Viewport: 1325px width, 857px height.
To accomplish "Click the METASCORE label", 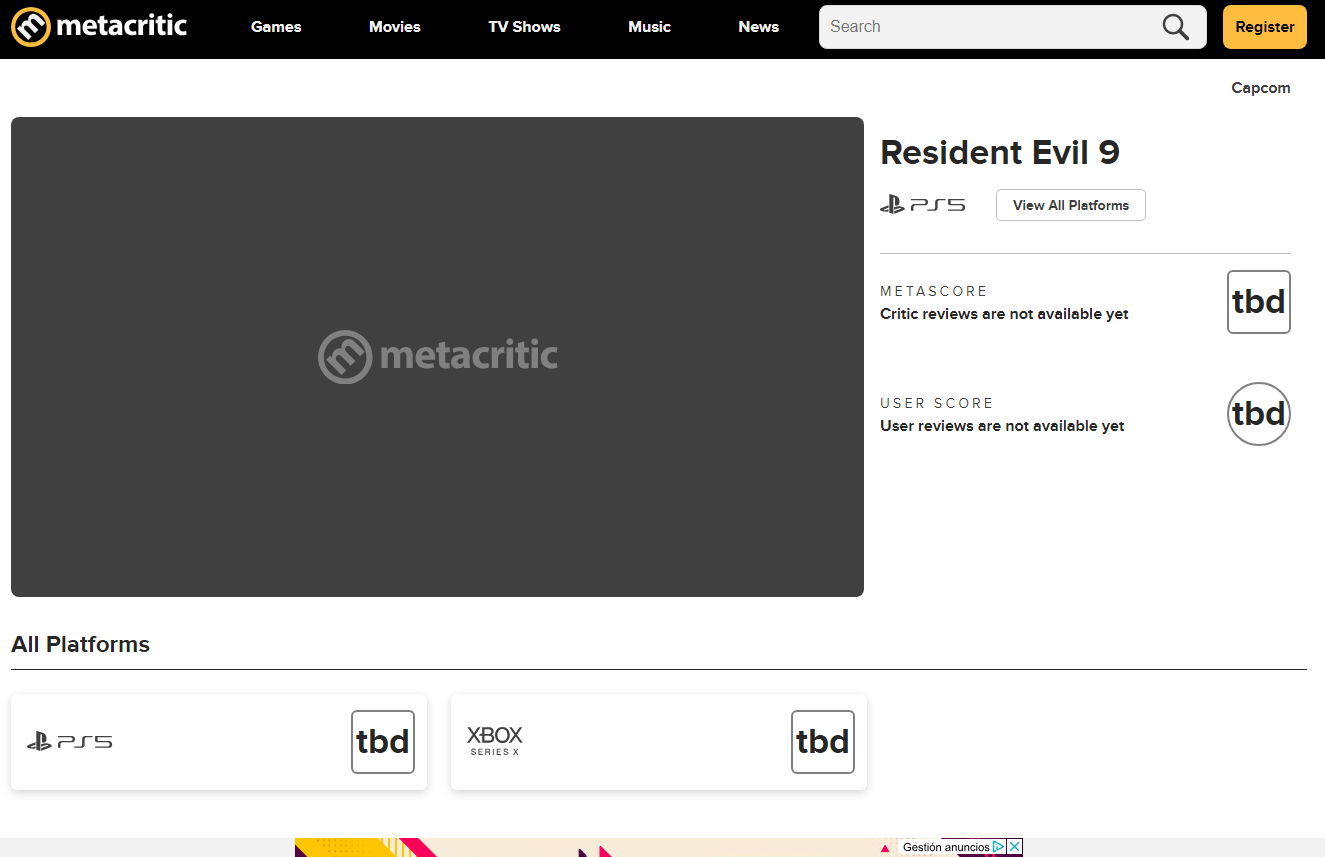I will [x=934, y=291].
